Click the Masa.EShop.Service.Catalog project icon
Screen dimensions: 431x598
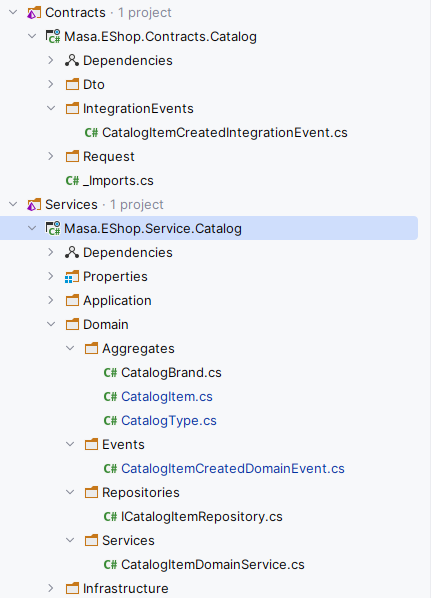[x=53, y=228]
